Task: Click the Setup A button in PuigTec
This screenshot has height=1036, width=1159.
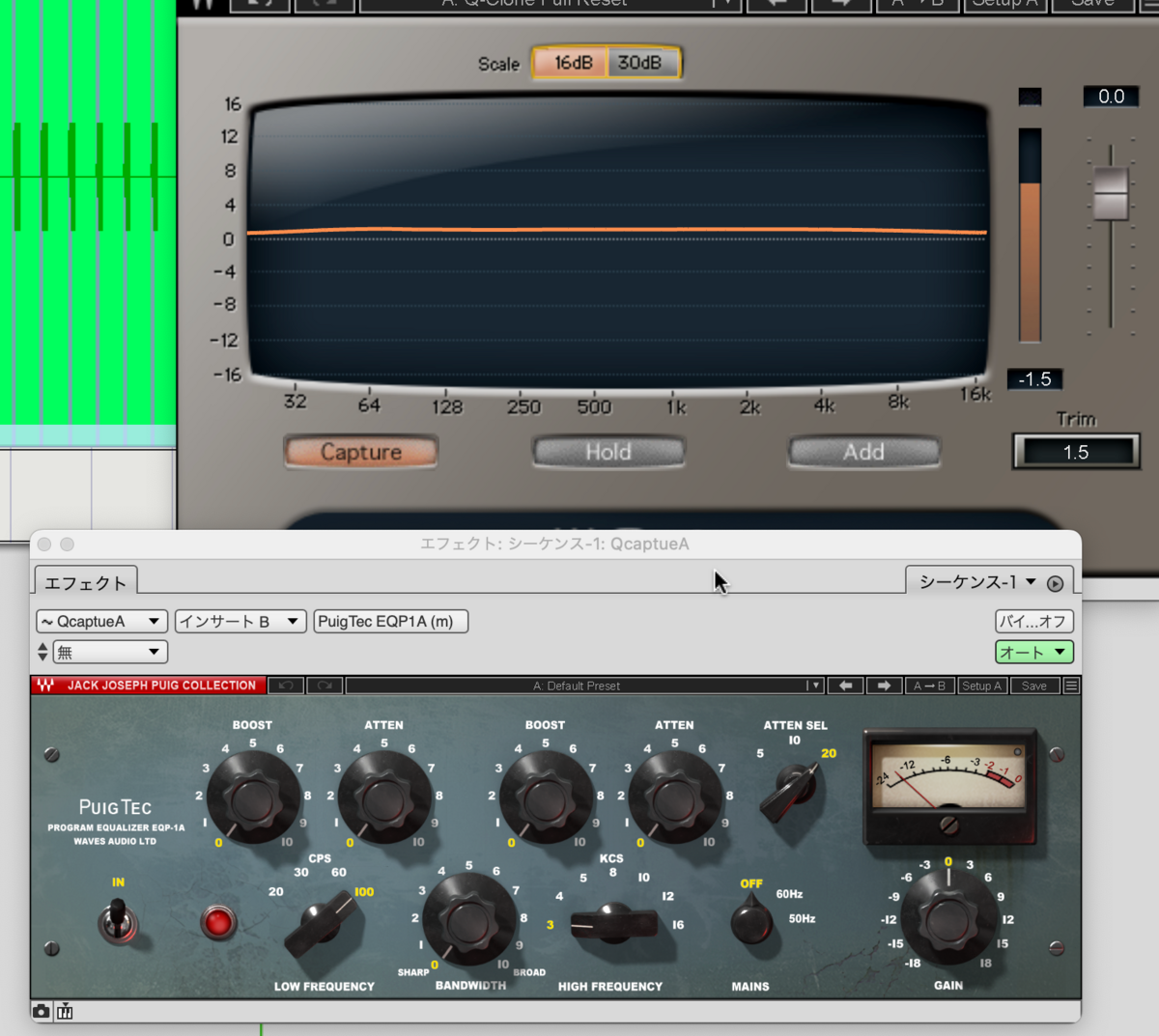Action: coord(983,686)
